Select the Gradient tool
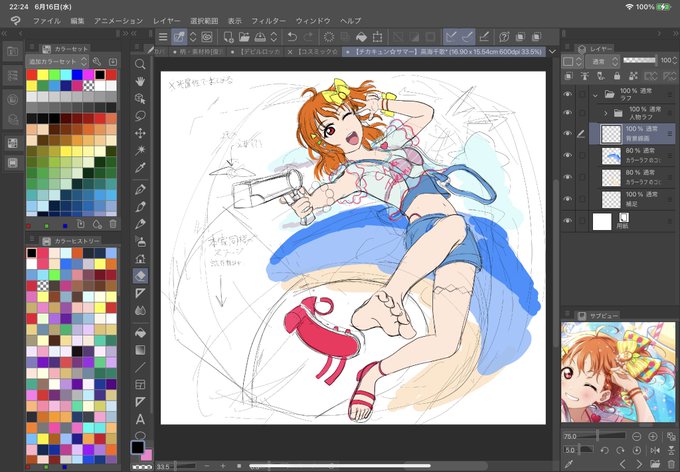The height and width of the screenshot is (472, 680). [x=140, y=350]
